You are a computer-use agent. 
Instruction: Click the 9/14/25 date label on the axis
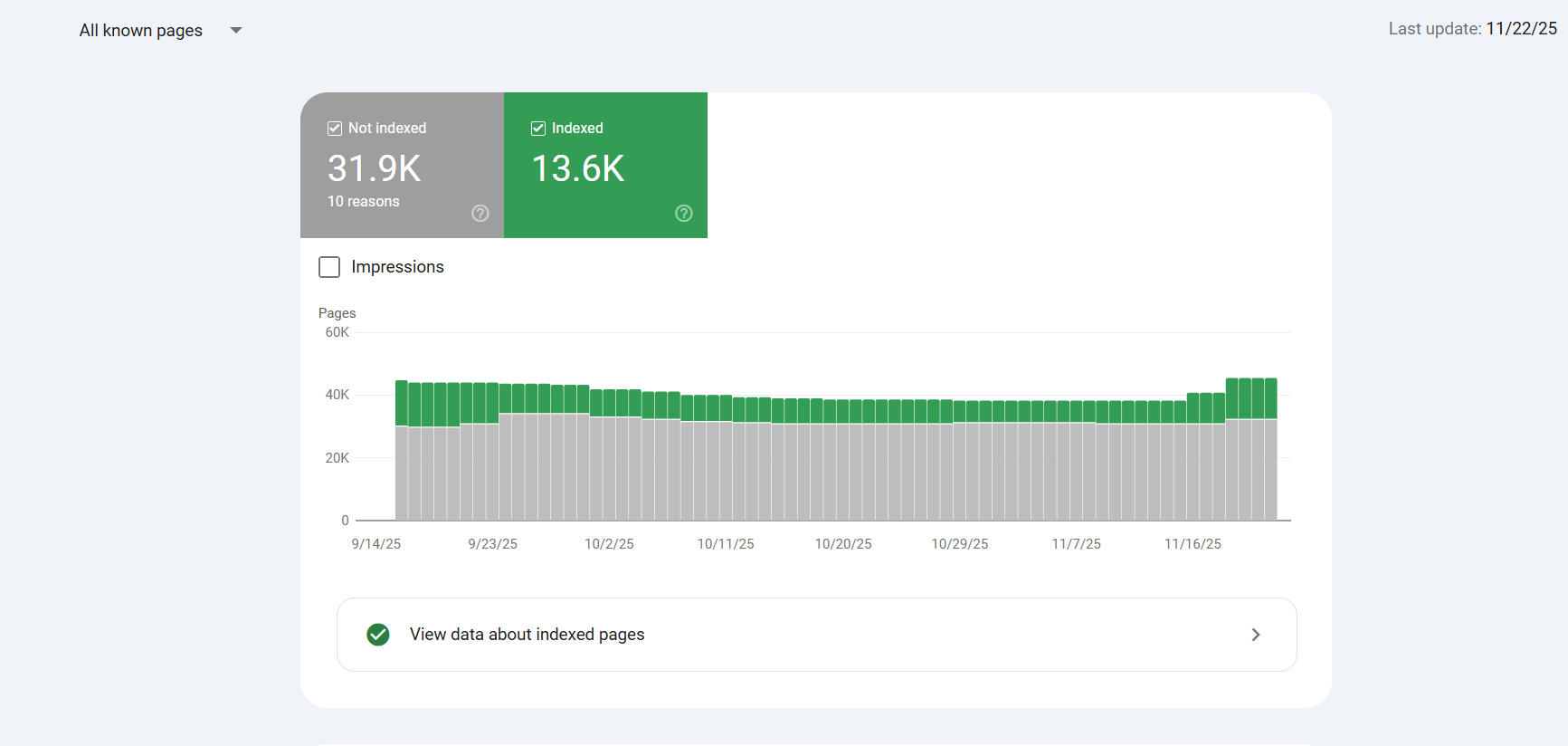[375, 544]
